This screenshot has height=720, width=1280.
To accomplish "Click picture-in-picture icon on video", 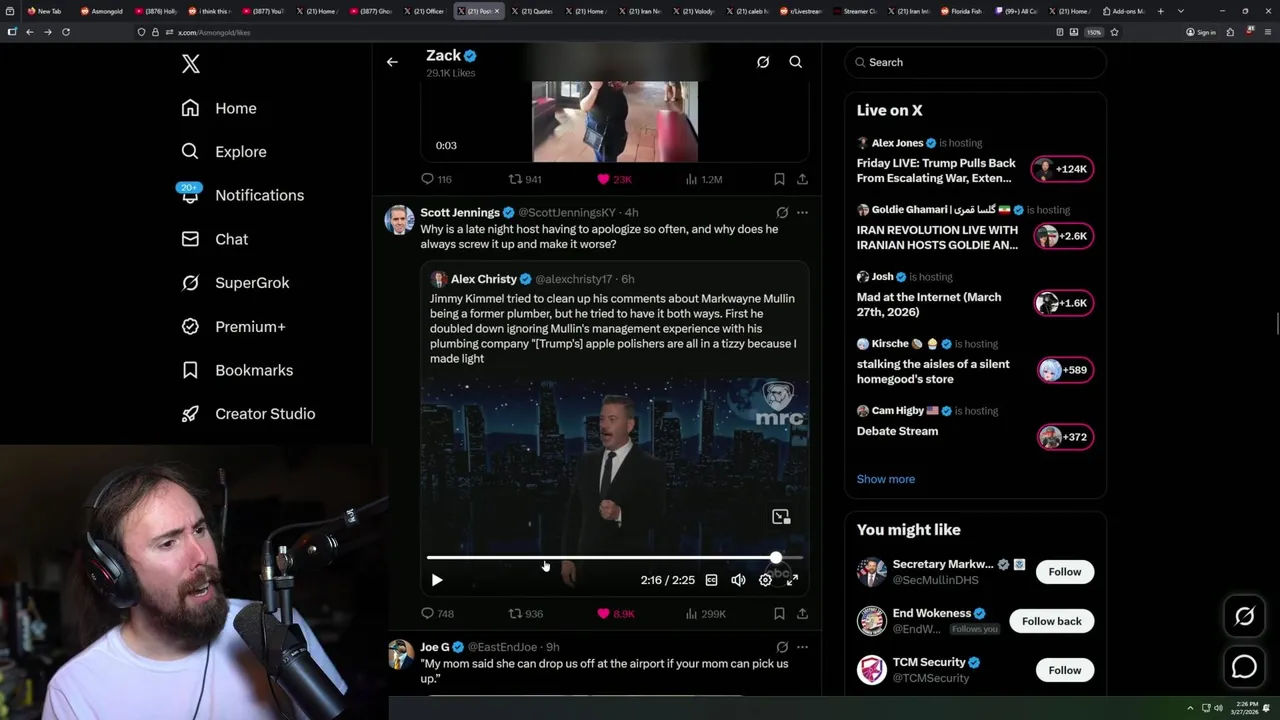I will [781, 517].
